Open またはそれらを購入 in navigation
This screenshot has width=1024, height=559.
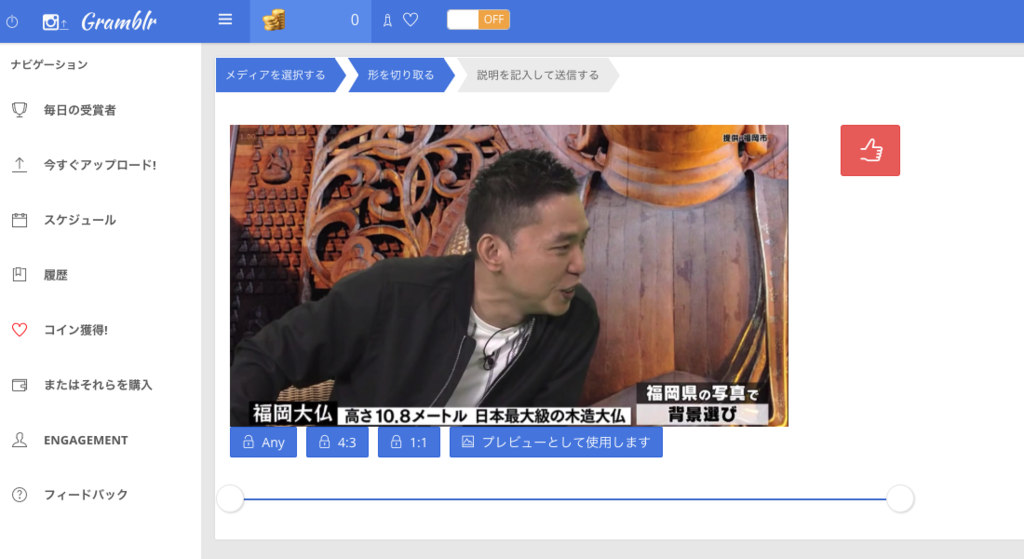pyautogui.click(x=98, y=385)
